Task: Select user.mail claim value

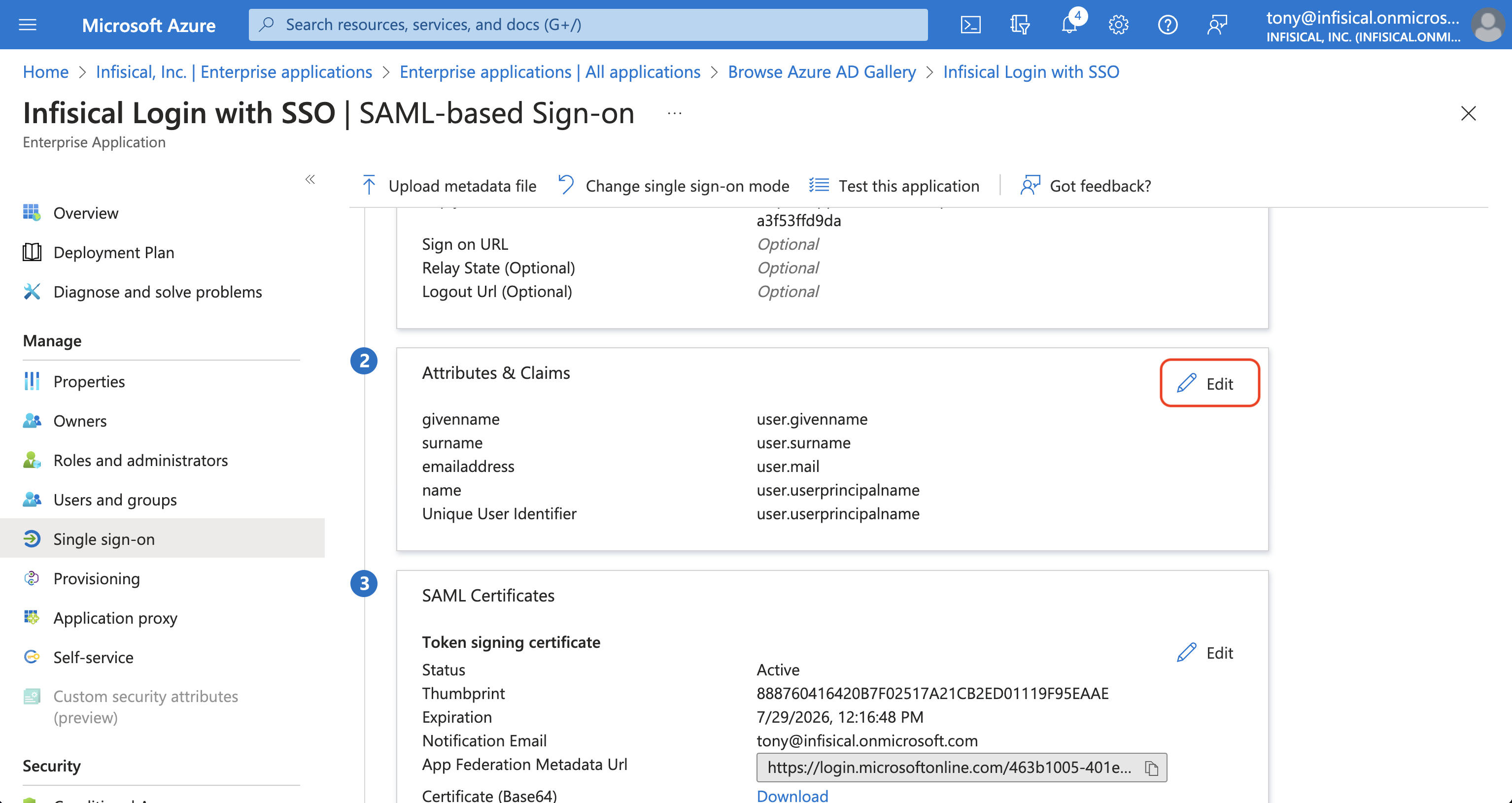Action: click(788, 467)
